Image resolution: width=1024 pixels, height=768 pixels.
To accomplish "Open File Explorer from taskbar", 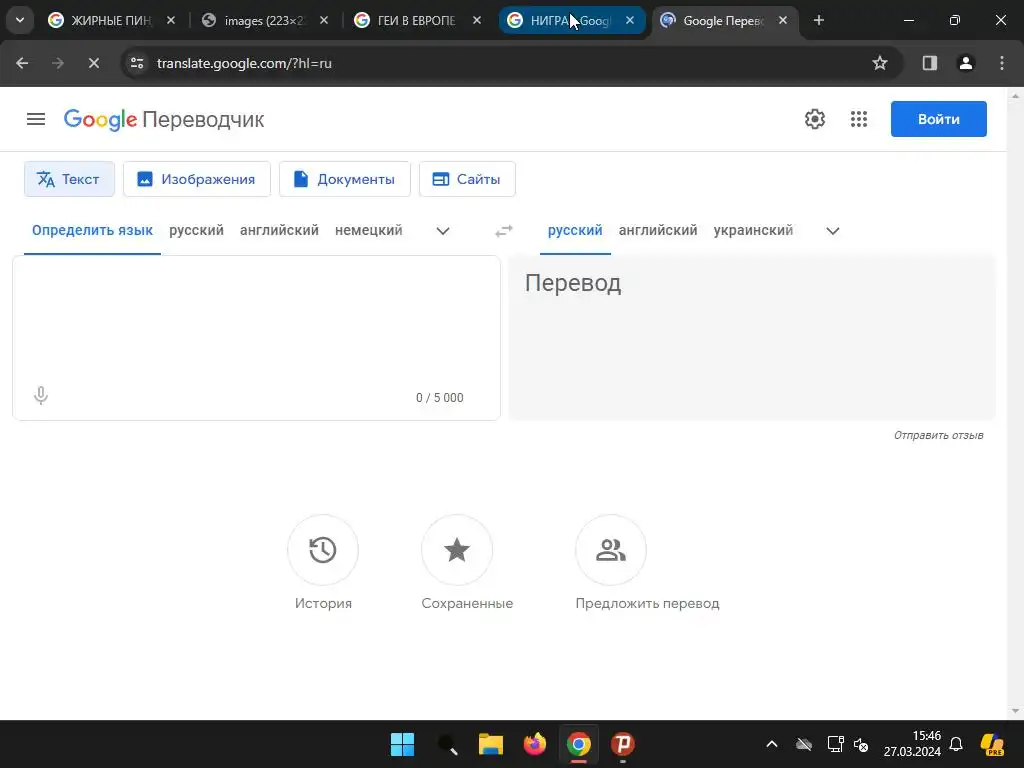I will click(490, 744).
